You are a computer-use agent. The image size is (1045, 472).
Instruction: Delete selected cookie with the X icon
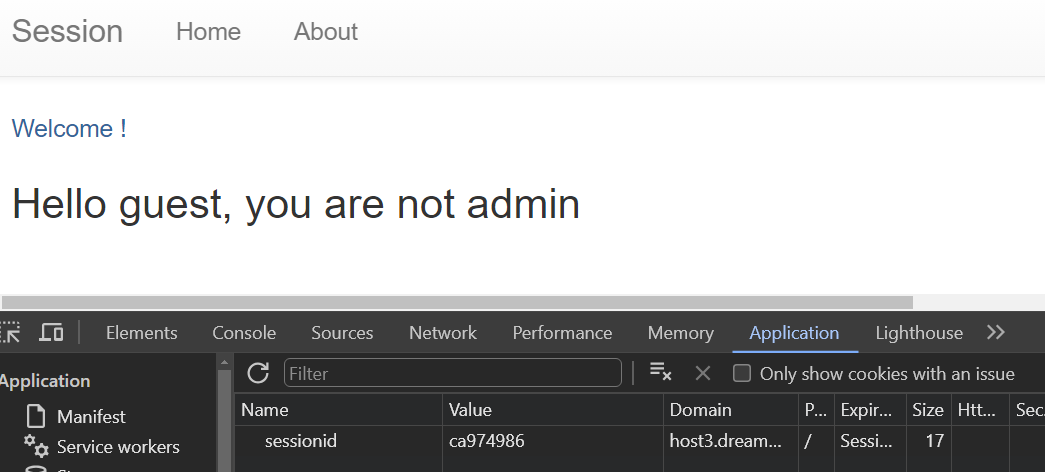(702, 373)
